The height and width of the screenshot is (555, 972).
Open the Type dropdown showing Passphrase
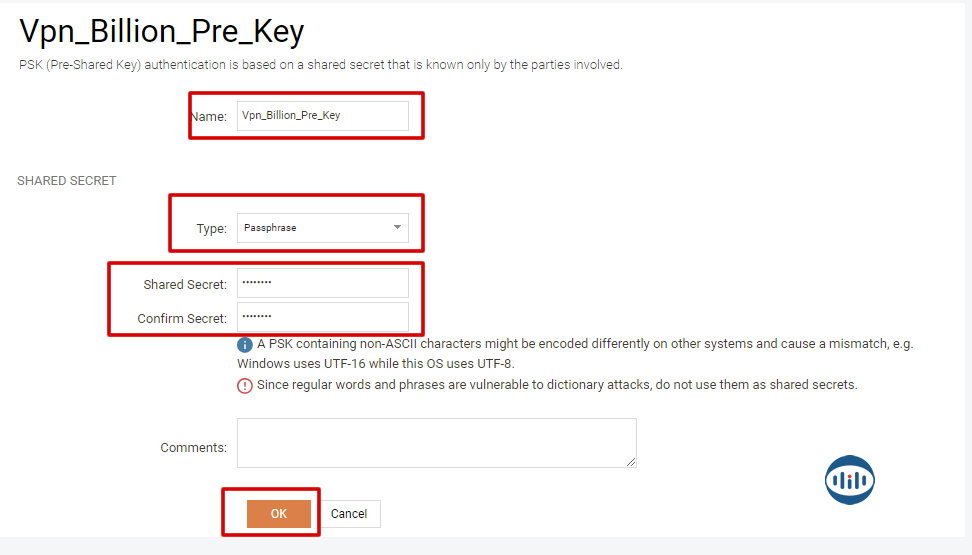[322, 228]
